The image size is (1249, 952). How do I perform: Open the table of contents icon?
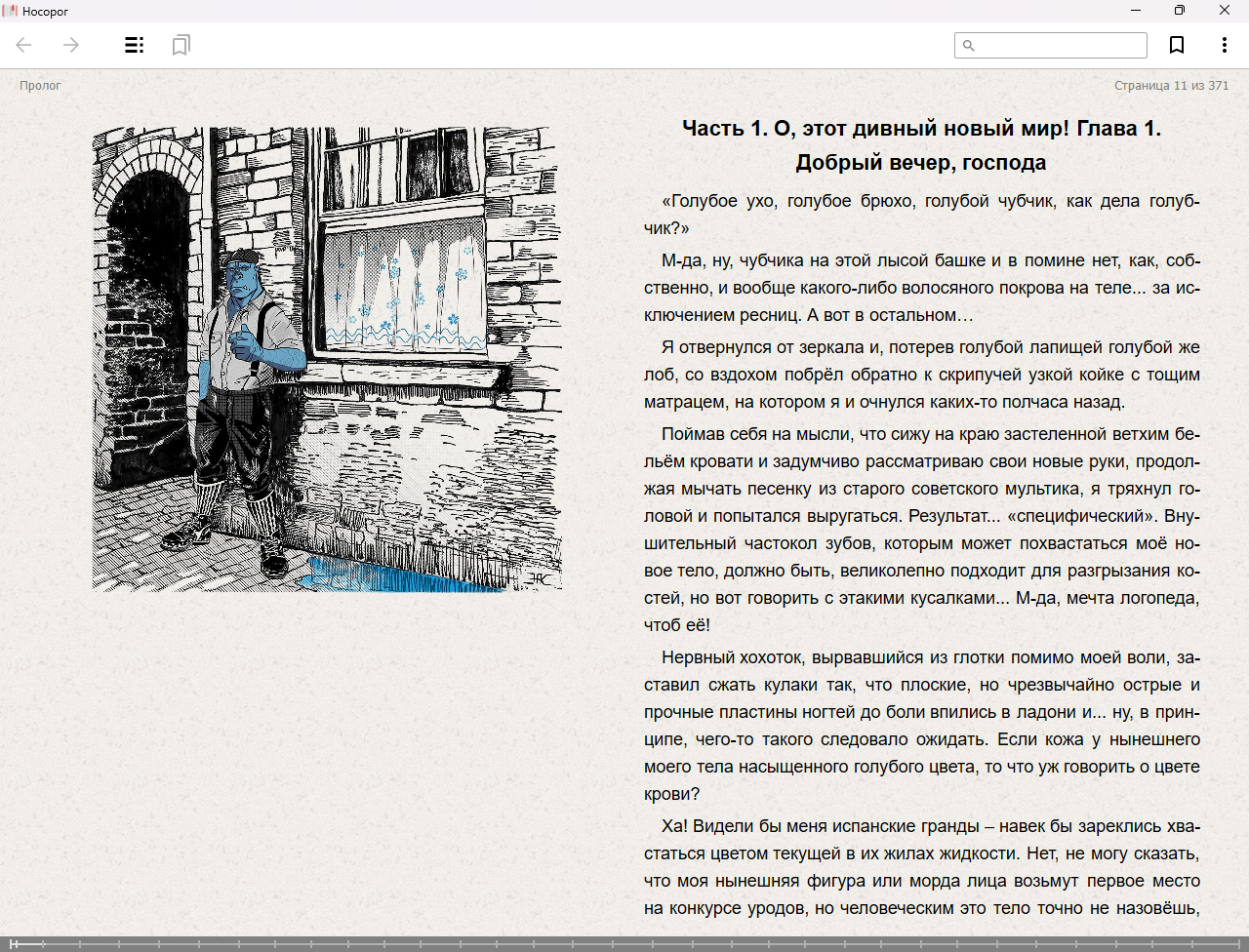point(135,45)
